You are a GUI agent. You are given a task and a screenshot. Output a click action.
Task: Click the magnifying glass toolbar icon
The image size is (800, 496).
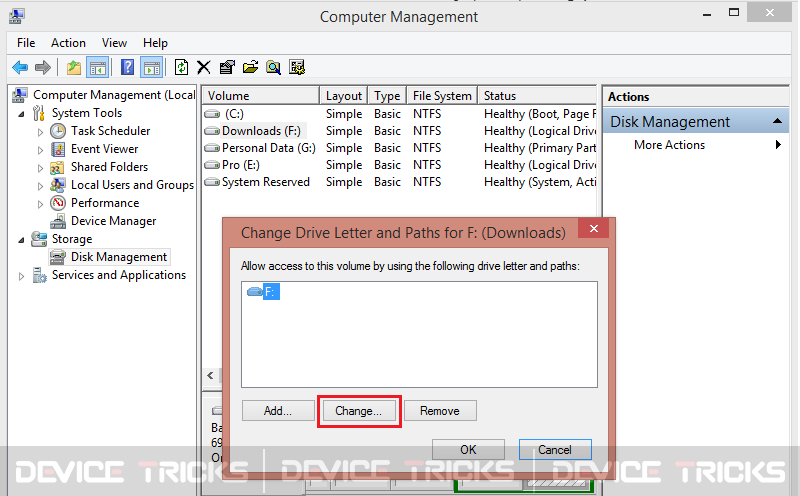pos(273,67)
